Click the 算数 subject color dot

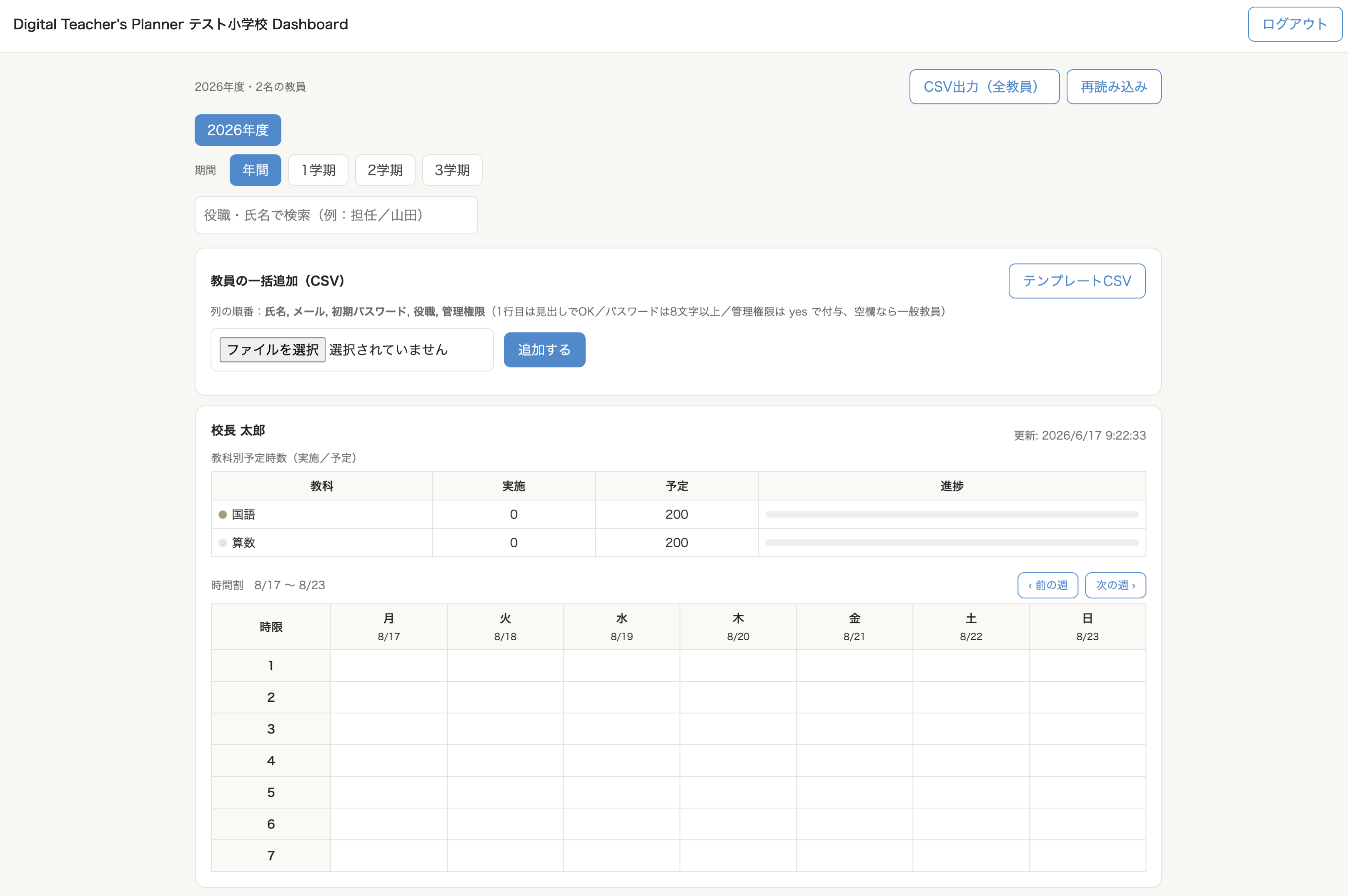(223, 543)
